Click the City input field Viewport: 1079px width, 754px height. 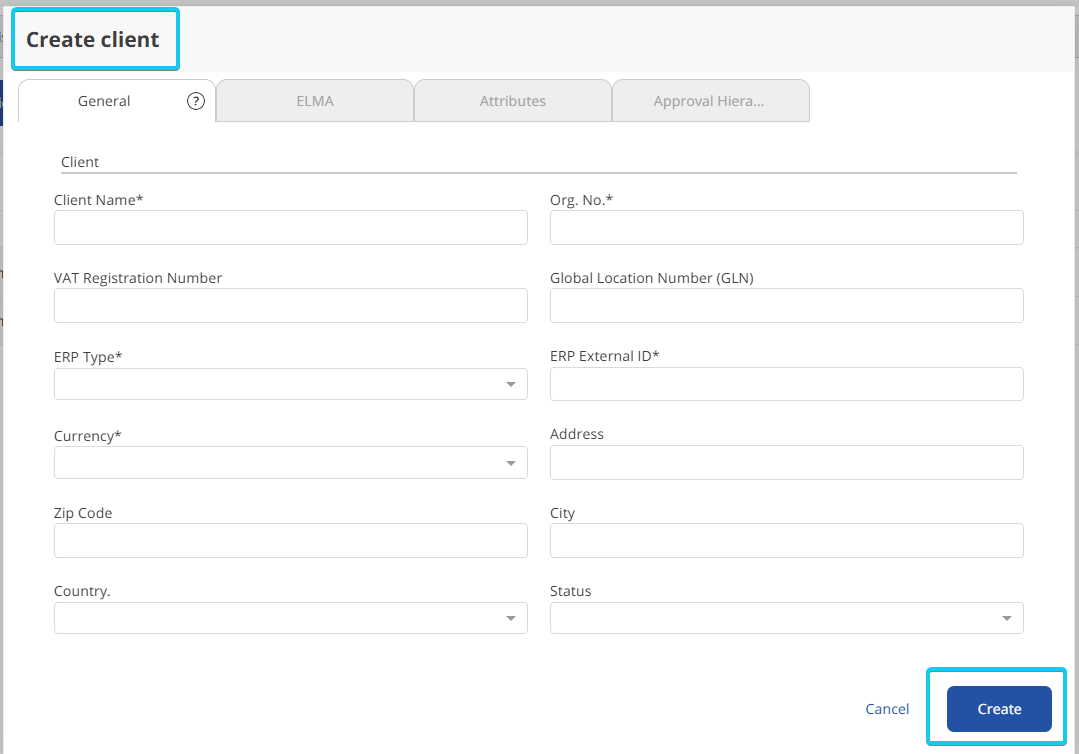point(787,541)
